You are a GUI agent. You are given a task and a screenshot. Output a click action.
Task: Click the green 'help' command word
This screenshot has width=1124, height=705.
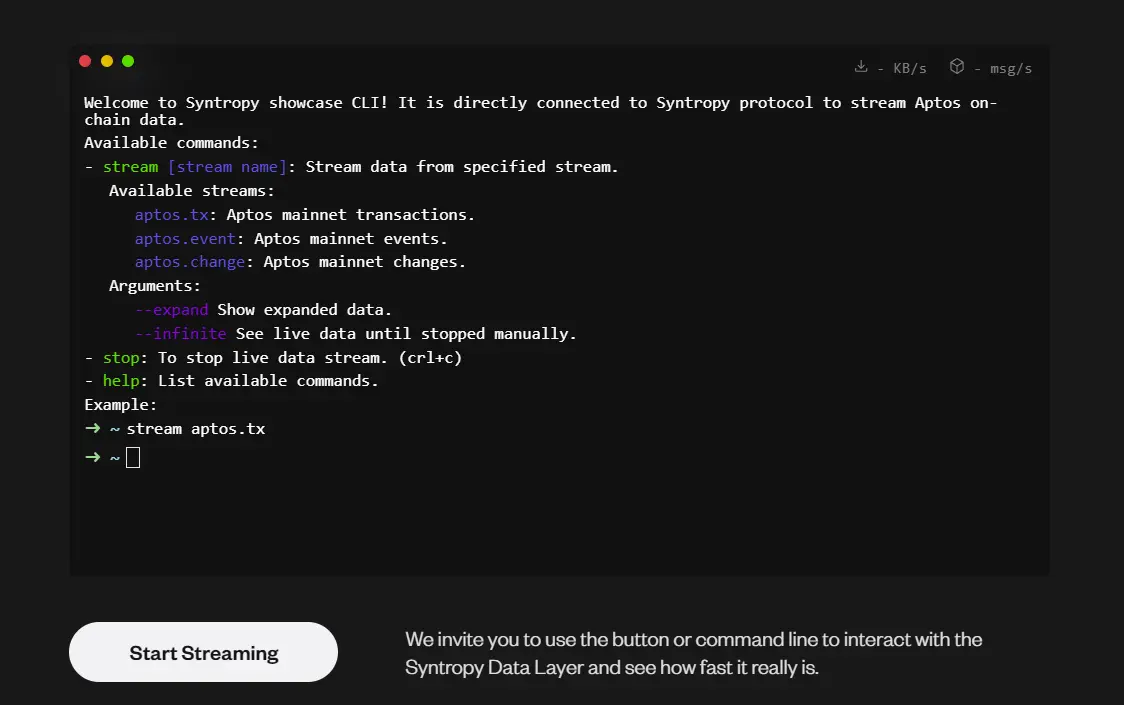click(x=121, y=381)
